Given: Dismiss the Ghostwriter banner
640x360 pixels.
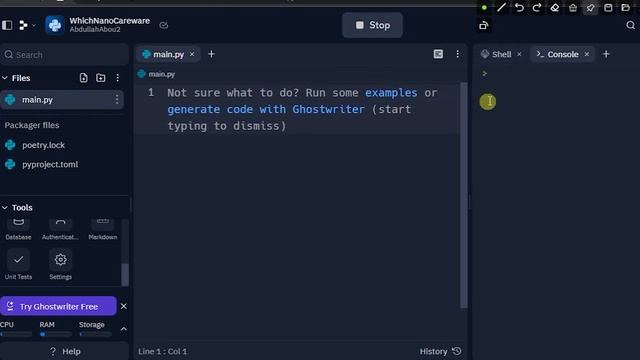Looking at the screenshot, I should 124,306.
